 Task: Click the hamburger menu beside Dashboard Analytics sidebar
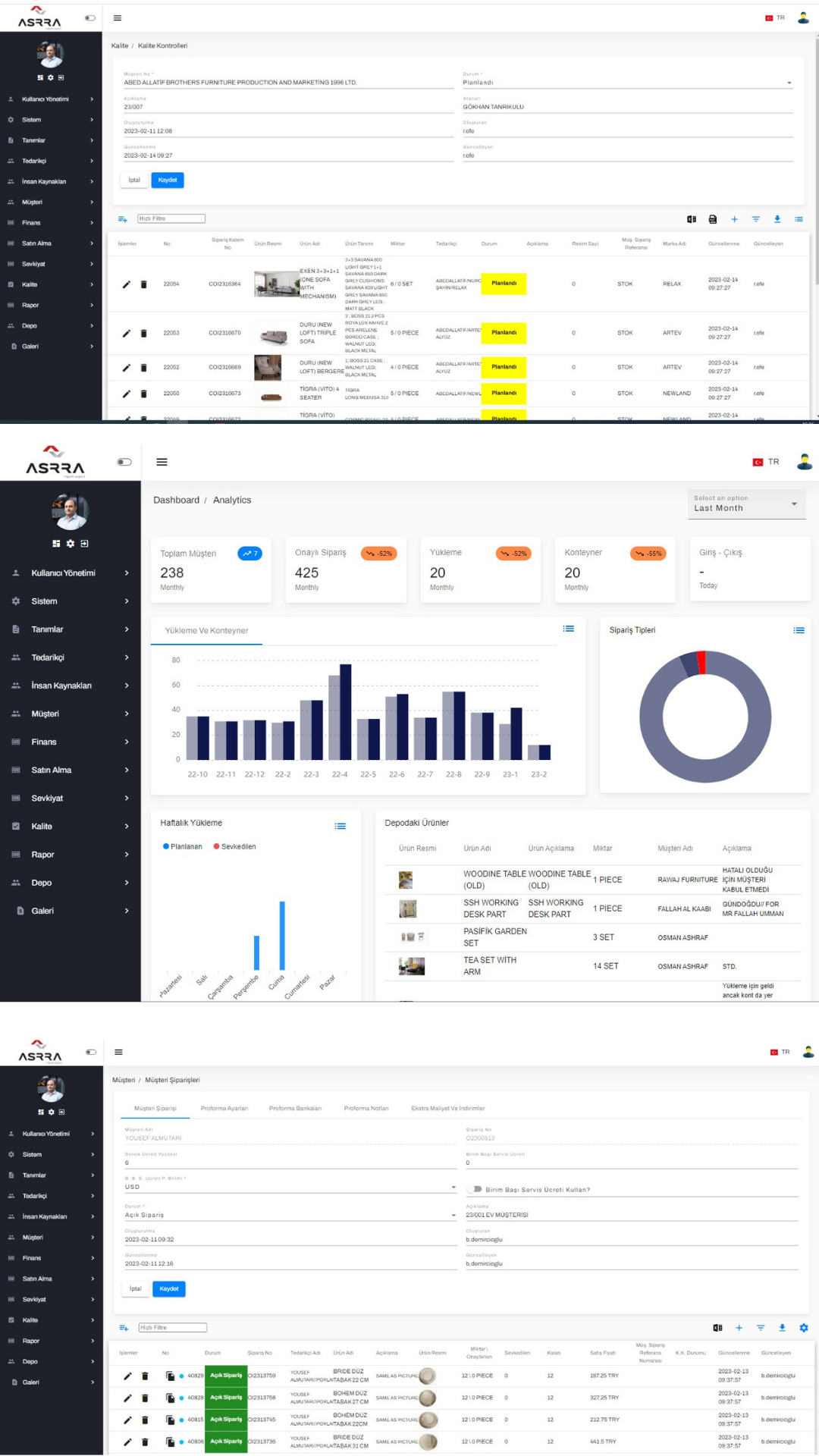[162, 462]
